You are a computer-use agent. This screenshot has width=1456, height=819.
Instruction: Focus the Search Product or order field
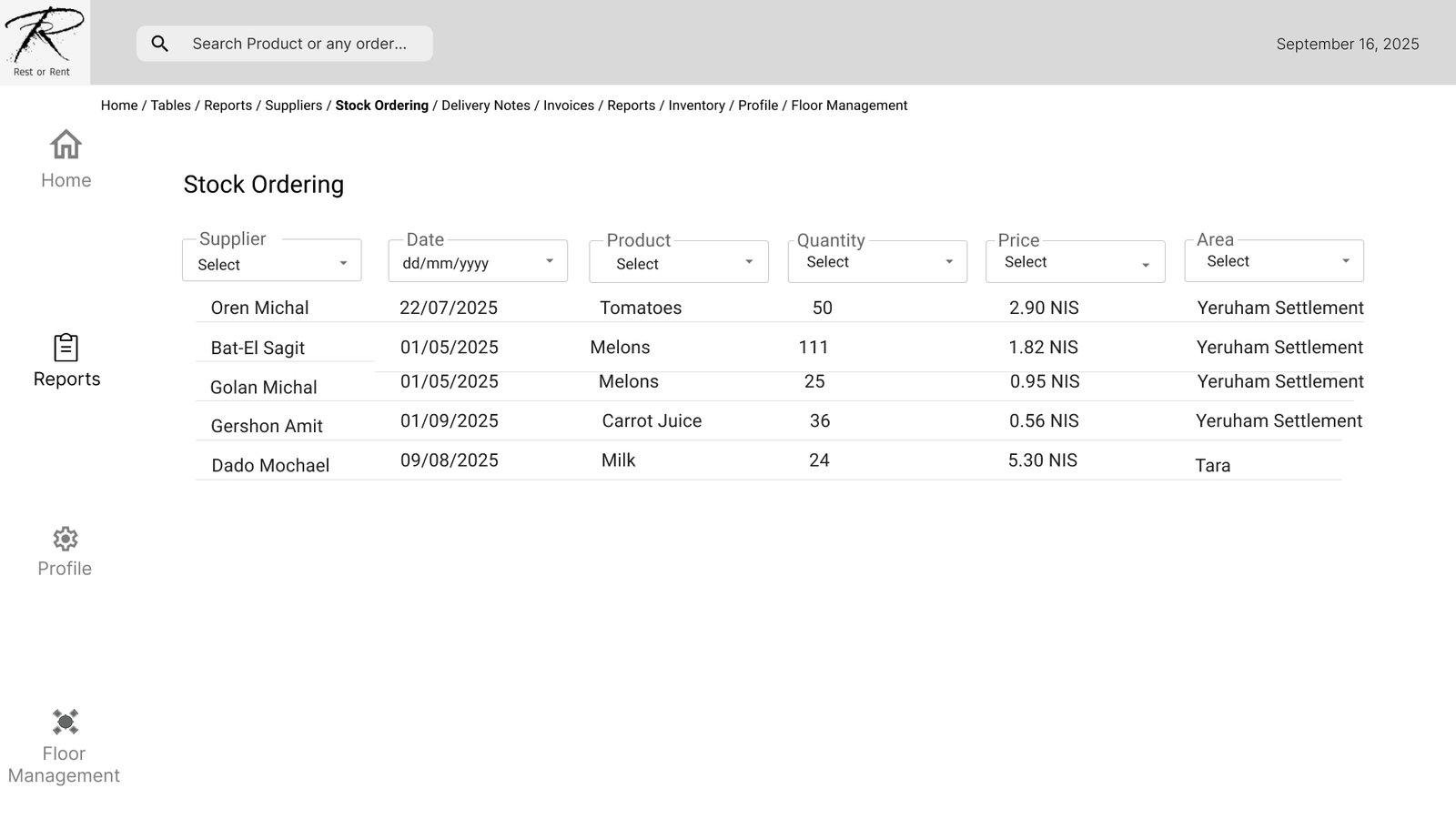(299, 44)
